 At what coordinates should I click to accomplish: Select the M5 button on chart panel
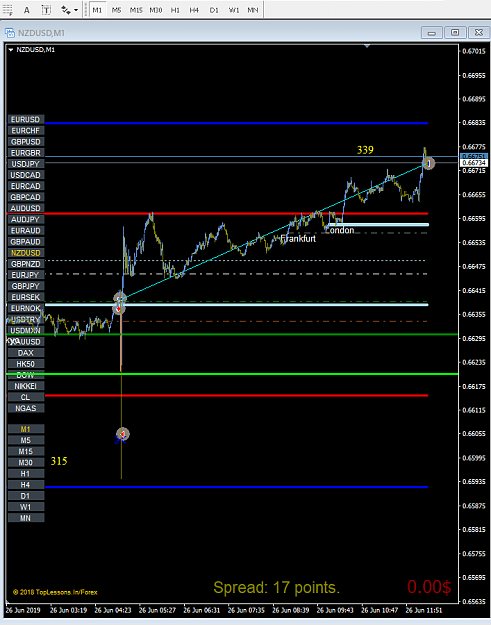[x=26, y=440]
